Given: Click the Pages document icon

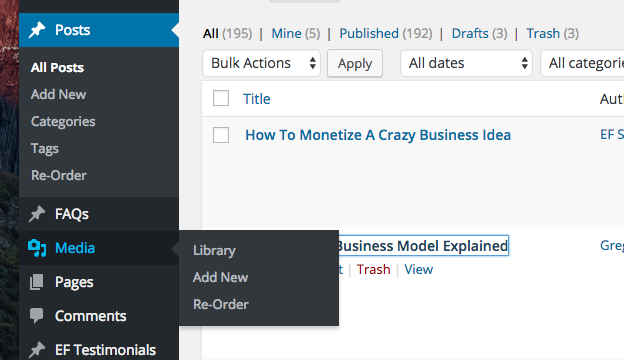Looking at the screenshot, I should 37,282.
